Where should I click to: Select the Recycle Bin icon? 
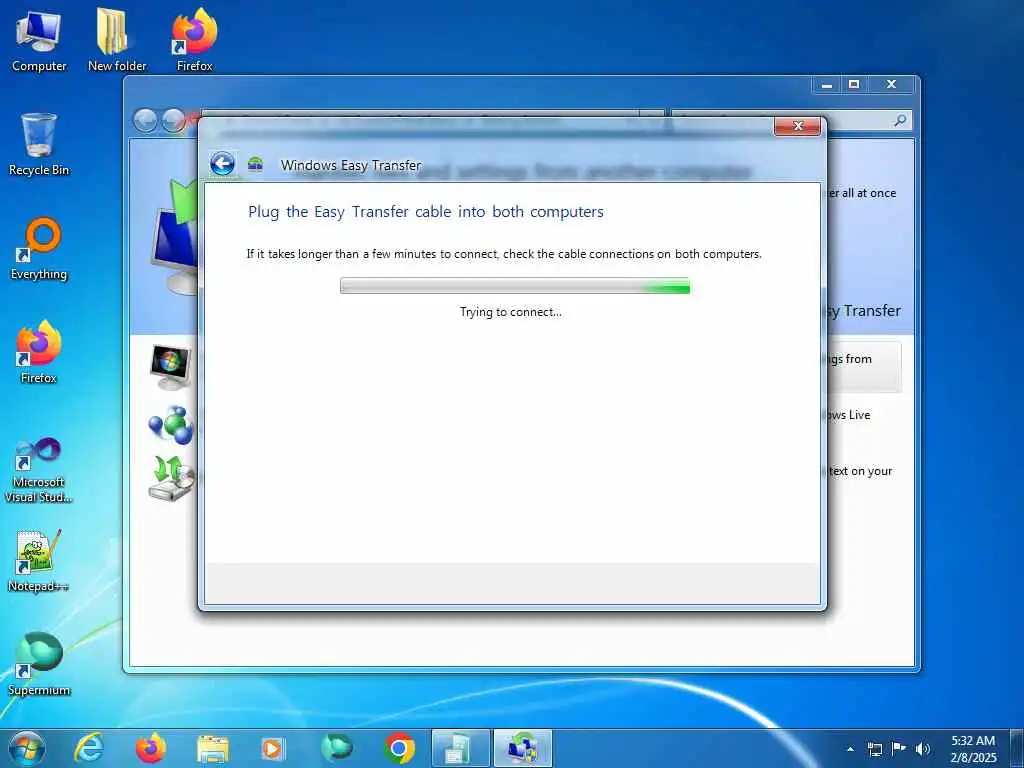39,144
